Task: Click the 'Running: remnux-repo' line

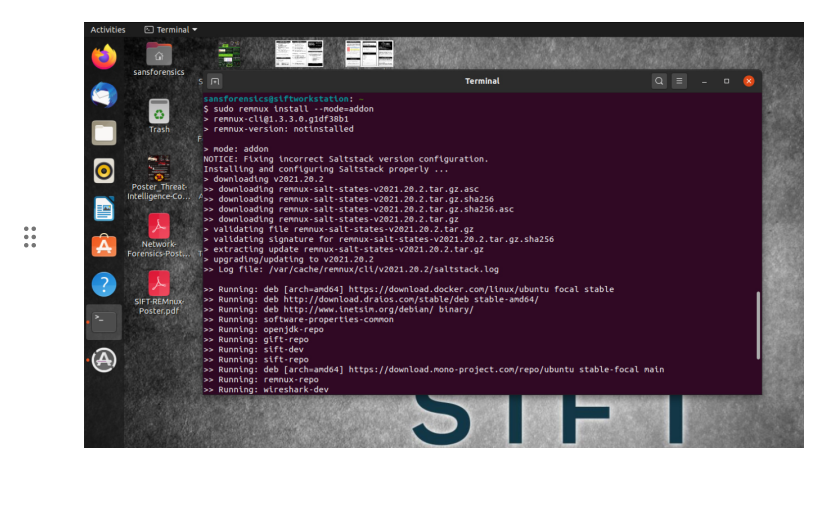Action: coord(261,380)
